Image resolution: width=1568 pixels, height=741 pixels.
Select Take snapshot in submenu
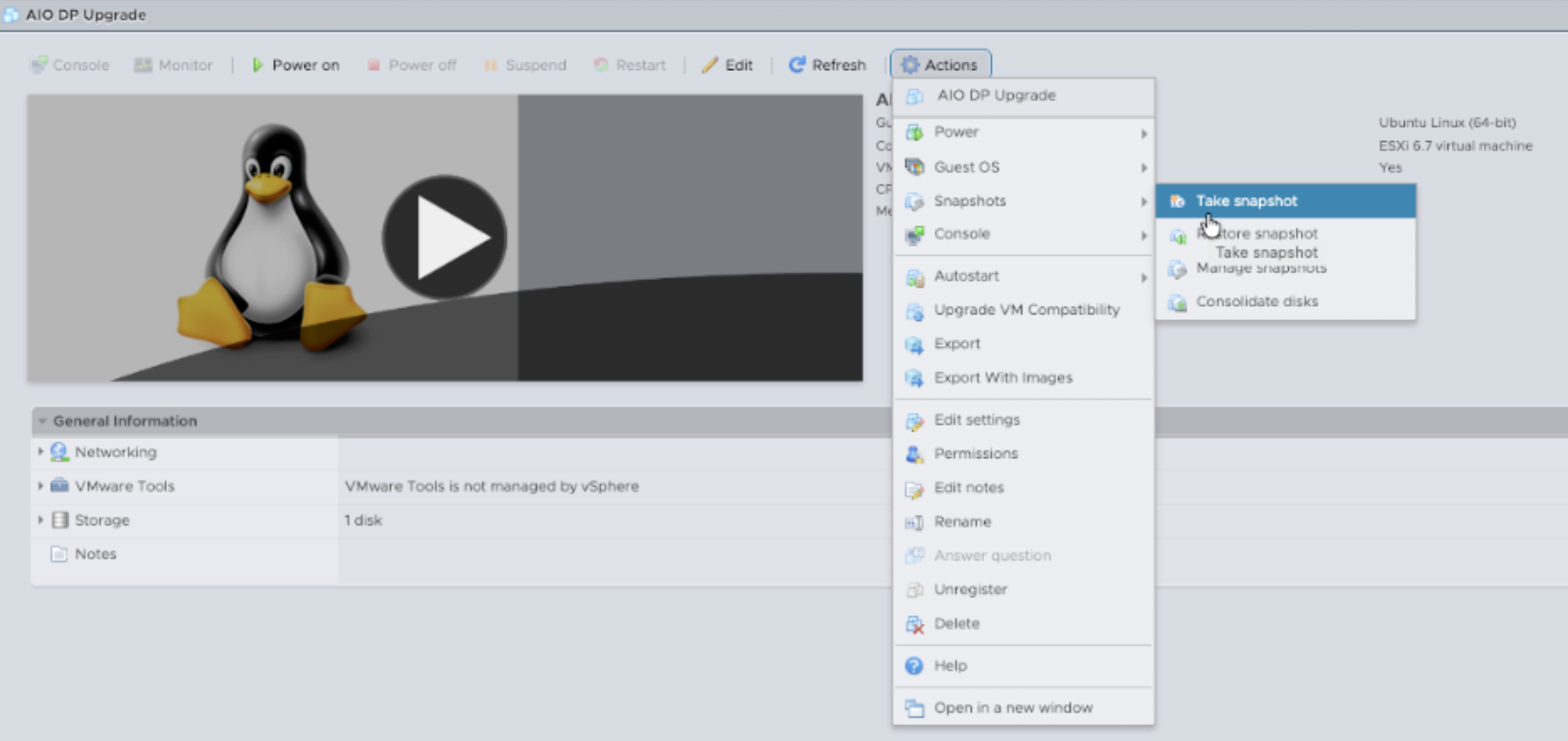click(x=1285, y=201)
